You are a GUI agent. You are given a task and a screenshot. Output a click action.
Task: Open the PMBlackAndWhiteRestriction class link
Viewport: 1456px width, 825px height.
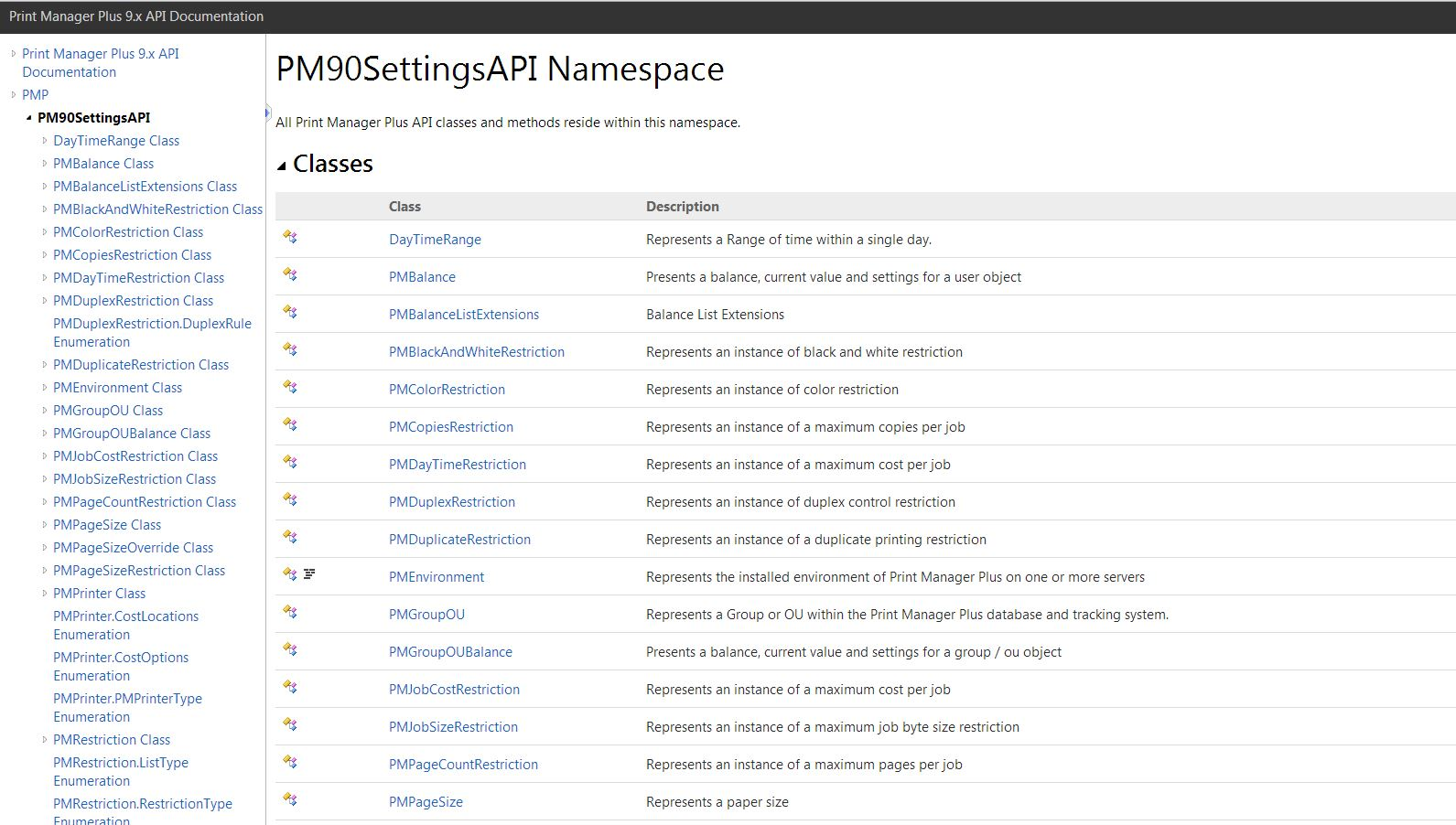(x=476, y=352)
